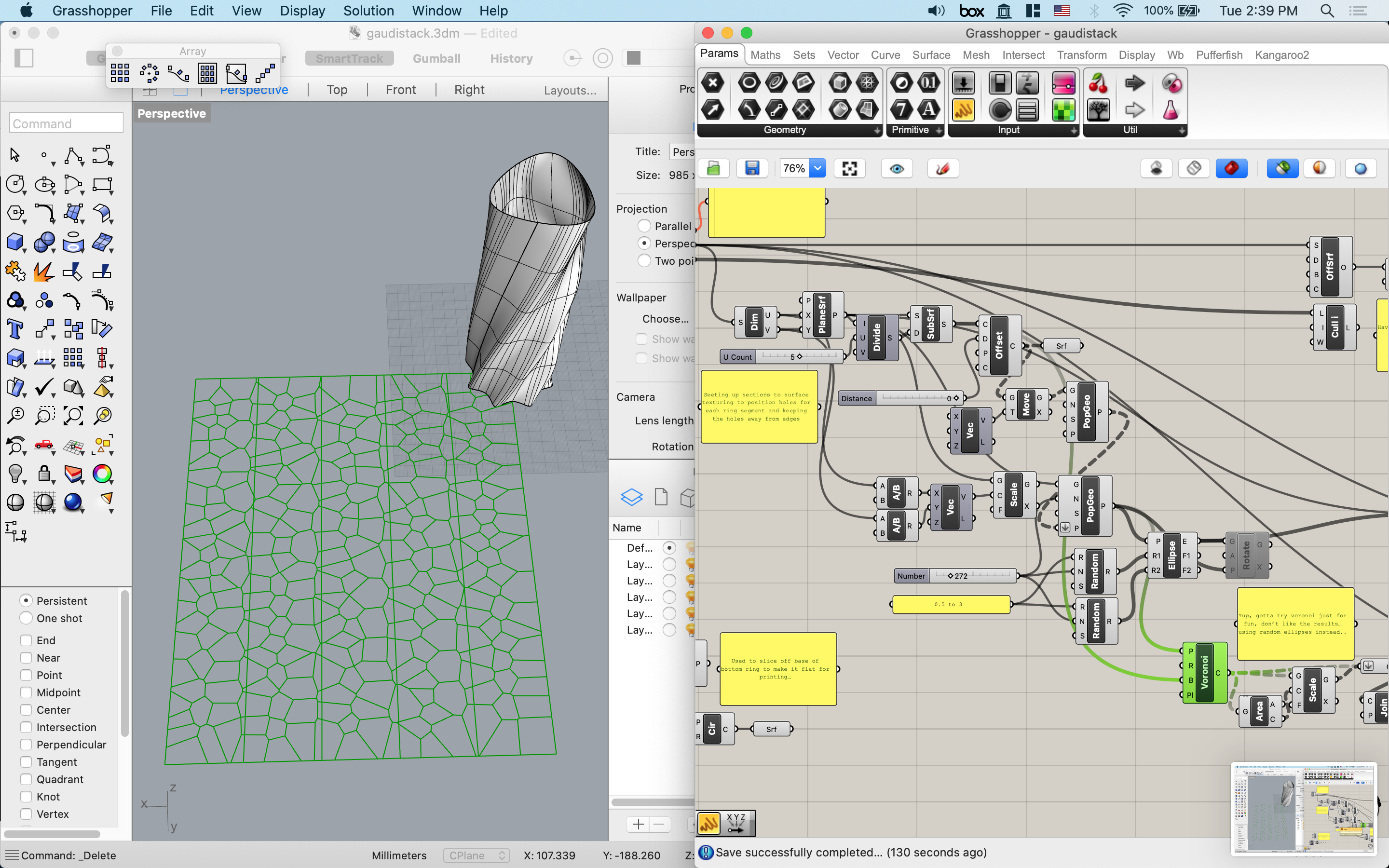Expand the Primitive panel plus arrow

click(x=939, y=131)
